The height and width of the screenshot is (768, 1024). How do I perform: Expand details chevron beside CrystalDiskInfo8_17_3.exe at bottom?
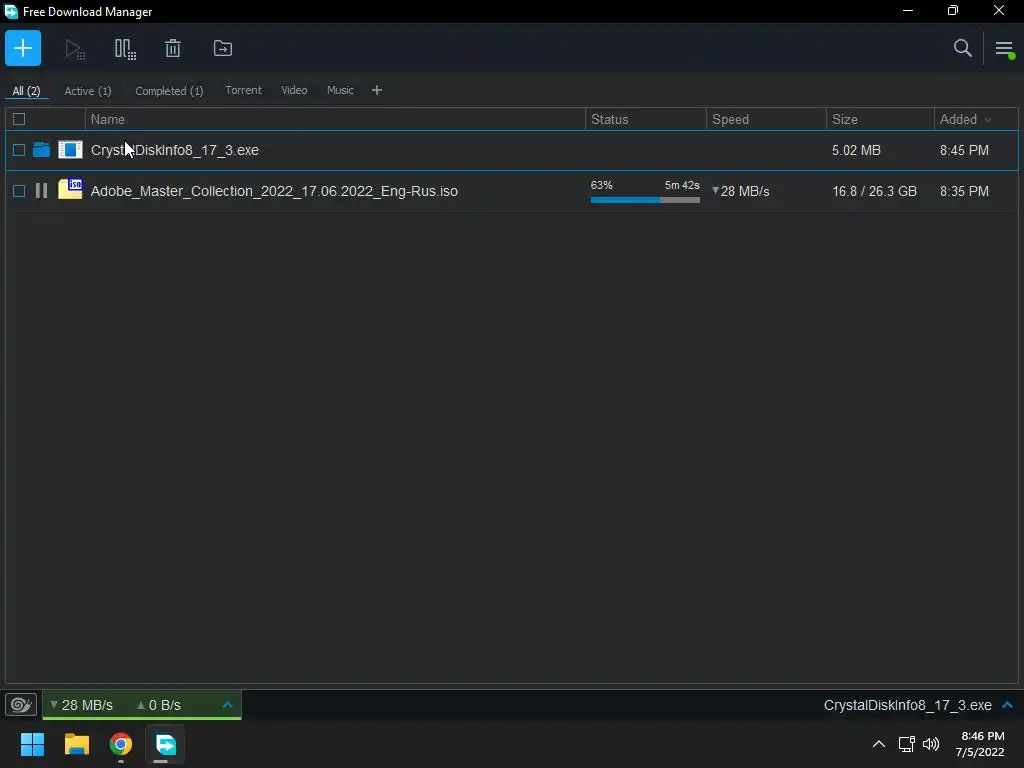pos(1008,705)
